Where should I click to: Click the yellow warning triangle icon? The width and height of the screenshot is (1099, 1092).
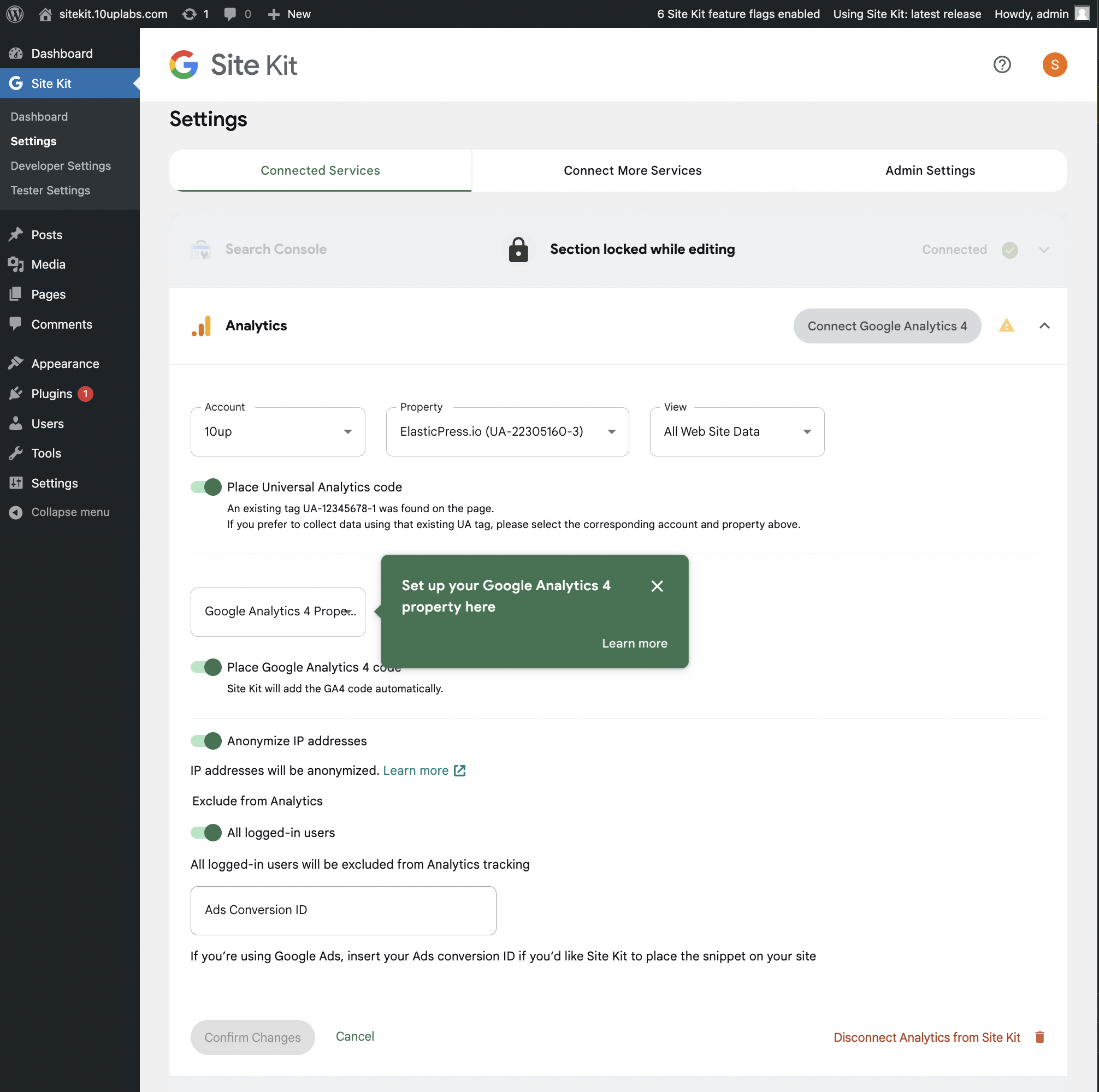[1006, 325]
